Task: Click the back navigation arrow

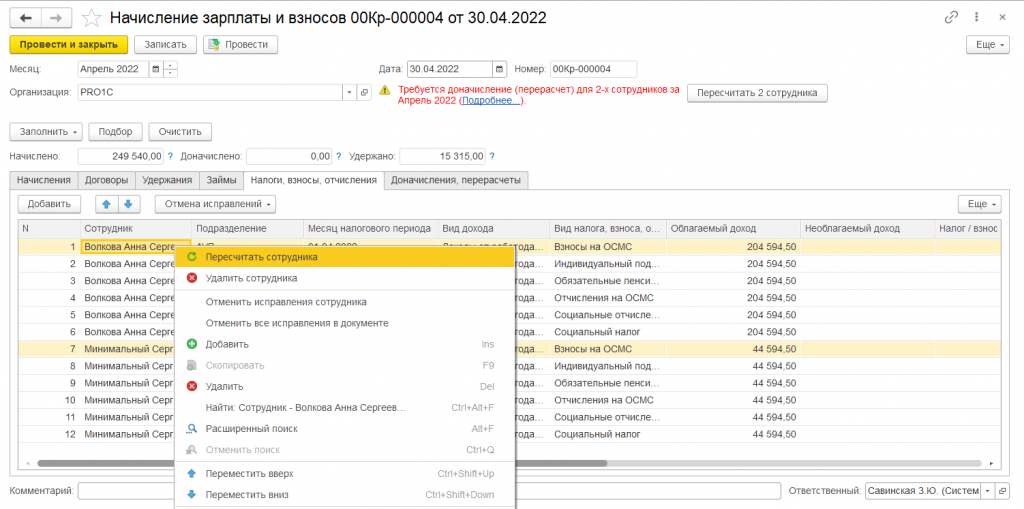Action: 25,18
